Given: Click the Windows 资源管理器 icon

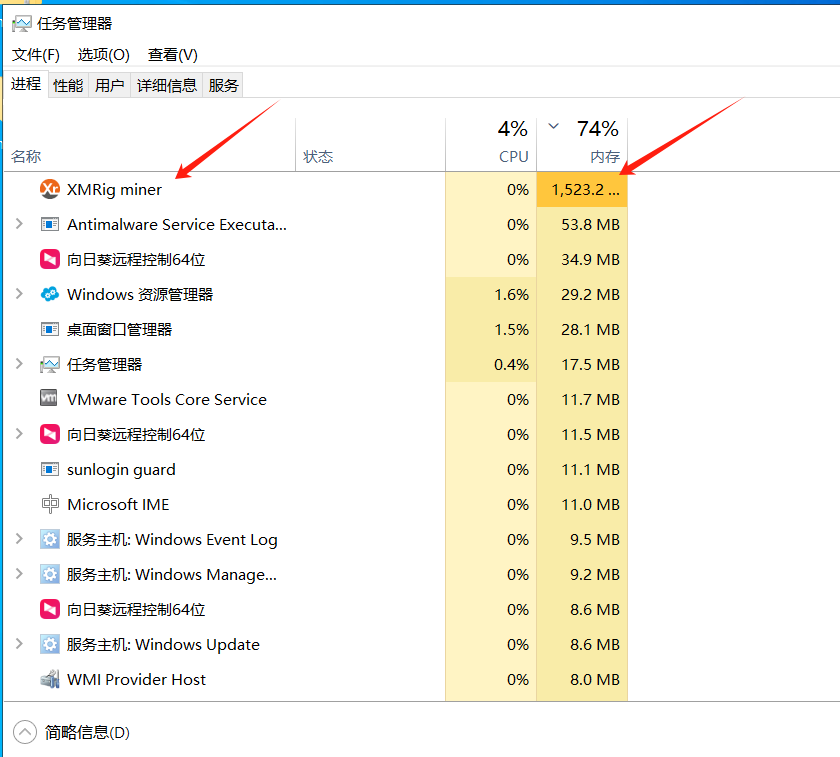Looking at the screenshot, I should (x=50, y=294).
